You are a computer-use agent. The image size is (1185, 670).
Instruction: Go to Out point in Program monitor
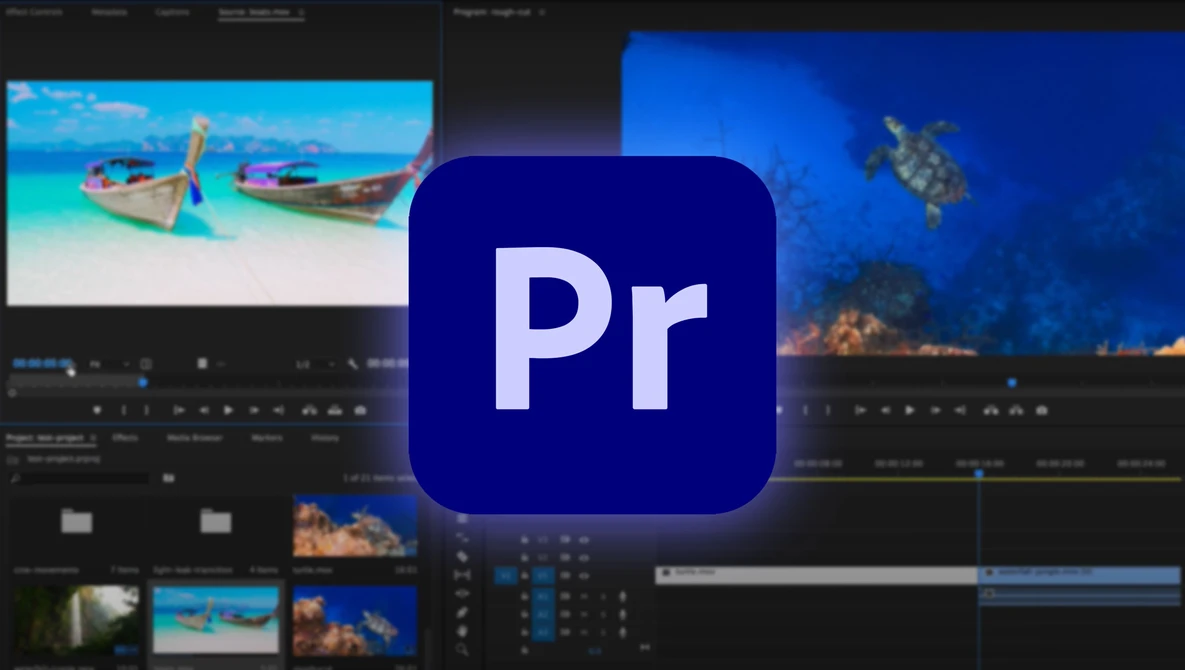(960, 410)
